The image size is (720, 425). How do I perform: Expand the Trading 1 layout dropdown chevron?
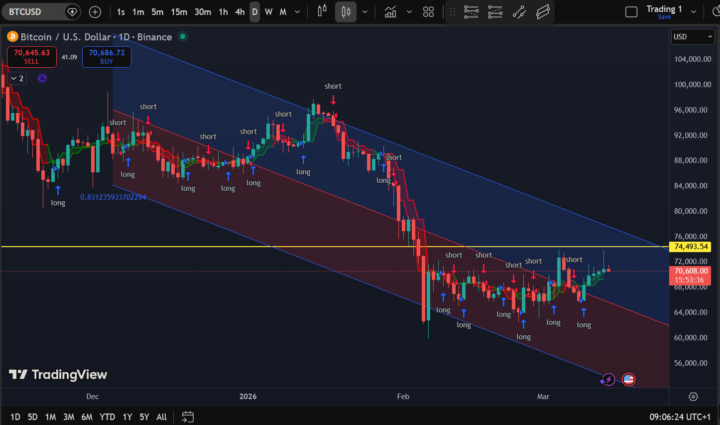pyautogui.click(x=693, y=12)
